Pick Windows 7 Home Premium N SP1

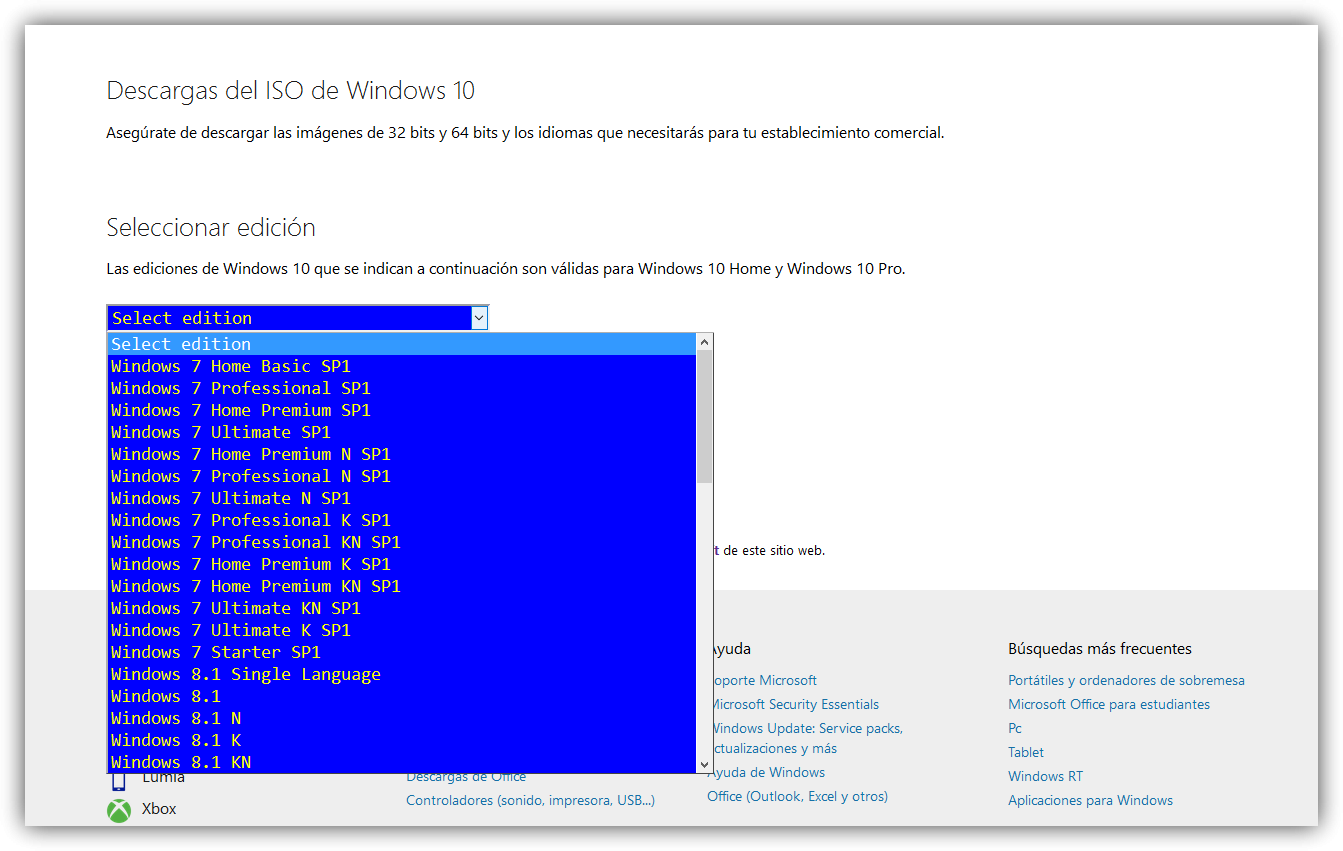click(402, 454)
